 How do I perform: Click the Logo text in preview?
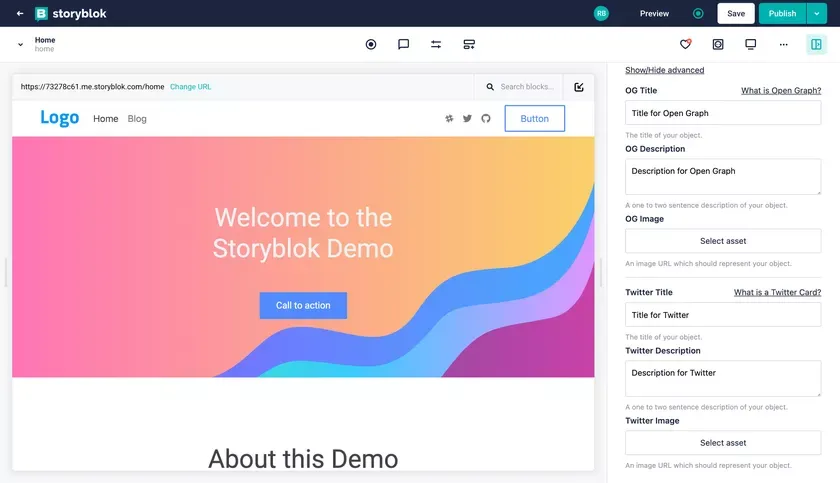(59, 118)
